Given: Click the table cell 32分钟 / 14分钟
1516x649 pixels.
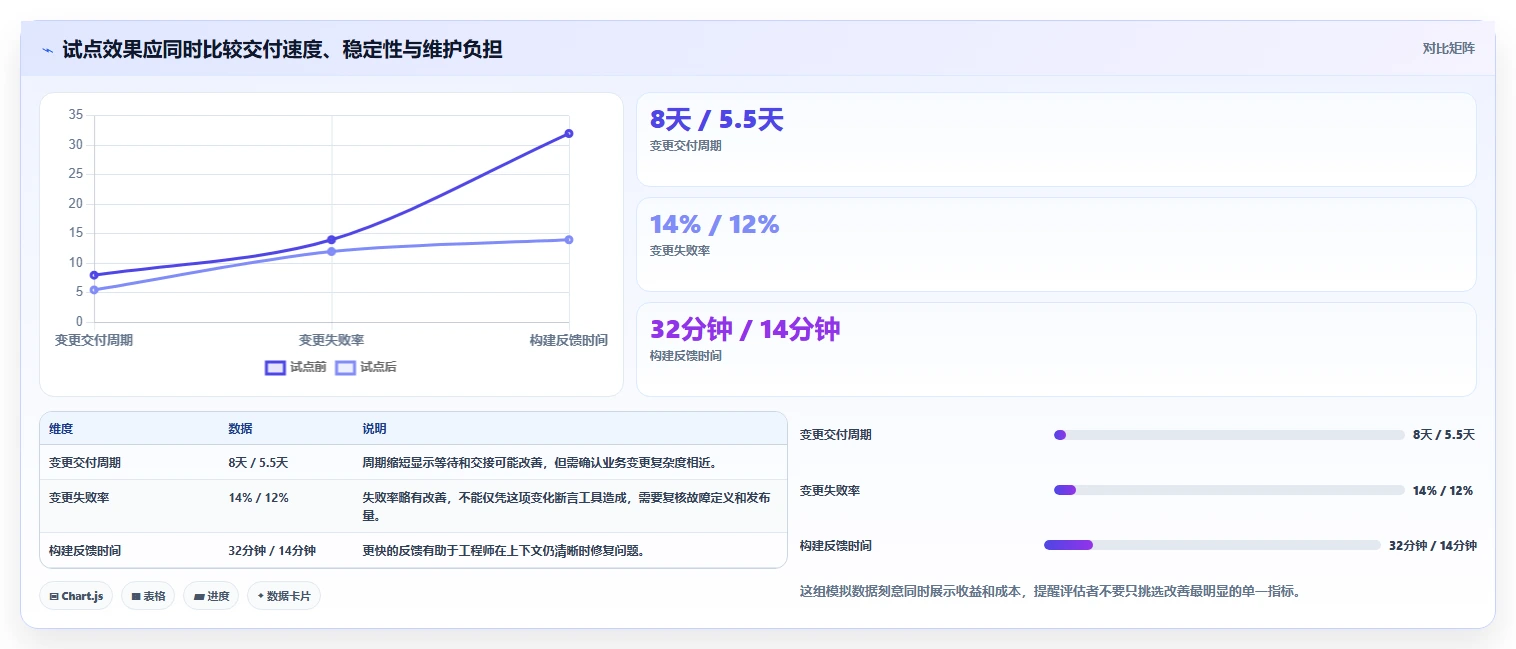Looking at the screenshot, I should coord(272,551).
